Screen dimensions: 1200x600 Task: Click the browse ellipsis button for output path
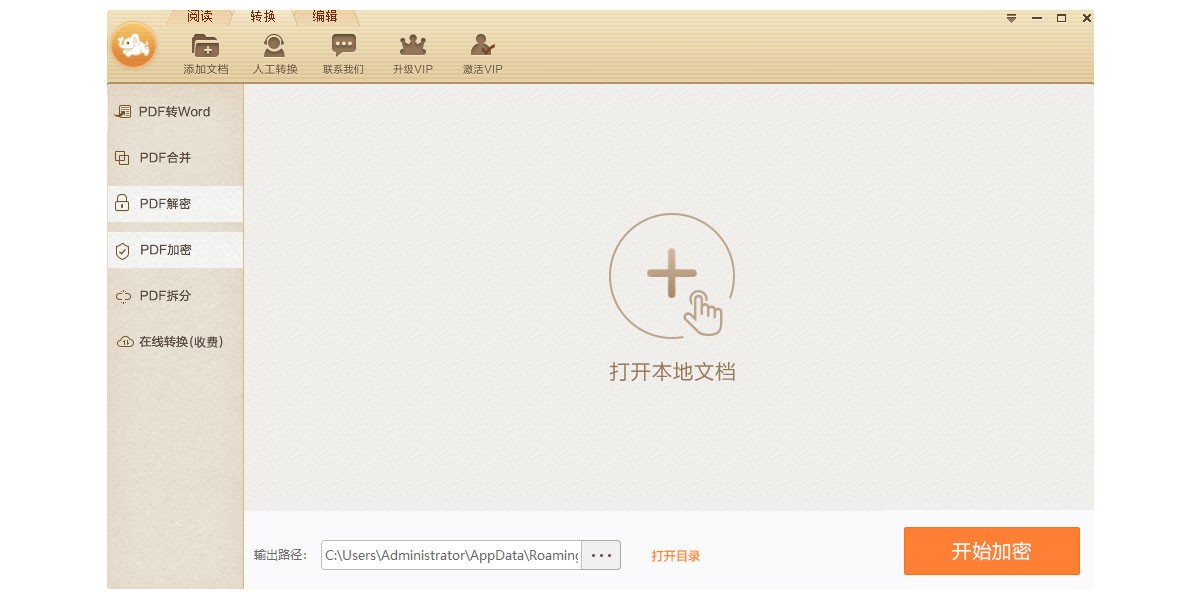[601, 555]
